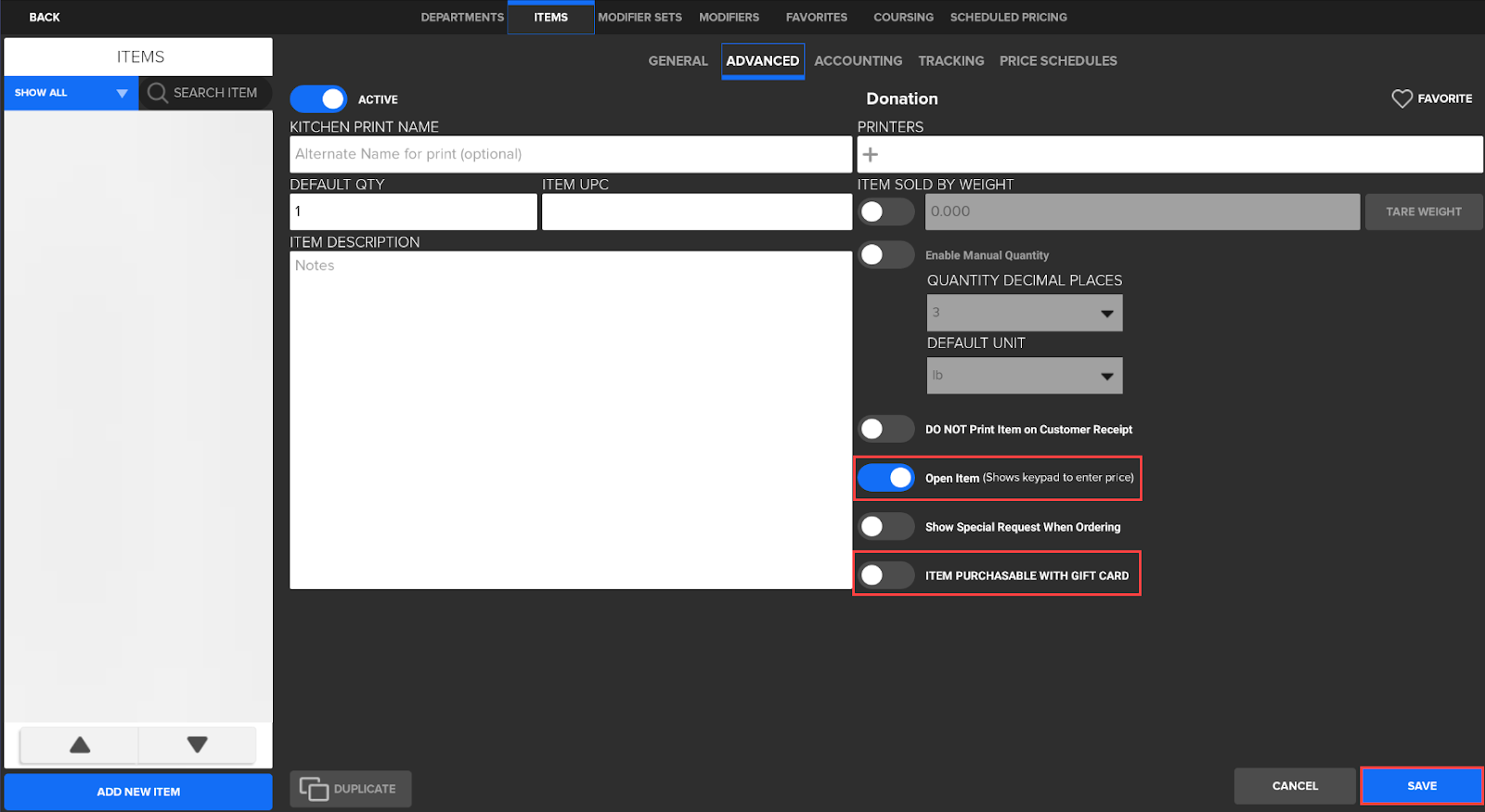Switch to the Accounting tab
The width and height of the screenshot is (1485, 812).
pyautogui.click(x=858, y=61)
